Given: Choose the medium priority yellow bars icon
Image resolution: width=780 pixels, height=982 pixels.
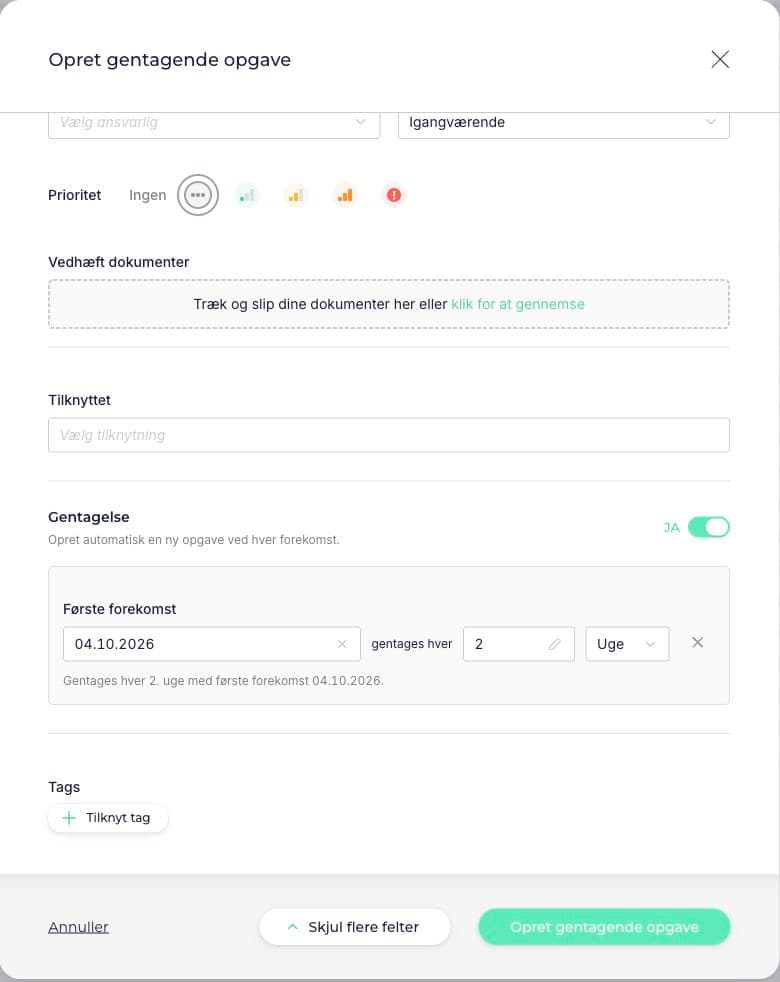Looking at the screenshot, I should [x=296, y=195].
